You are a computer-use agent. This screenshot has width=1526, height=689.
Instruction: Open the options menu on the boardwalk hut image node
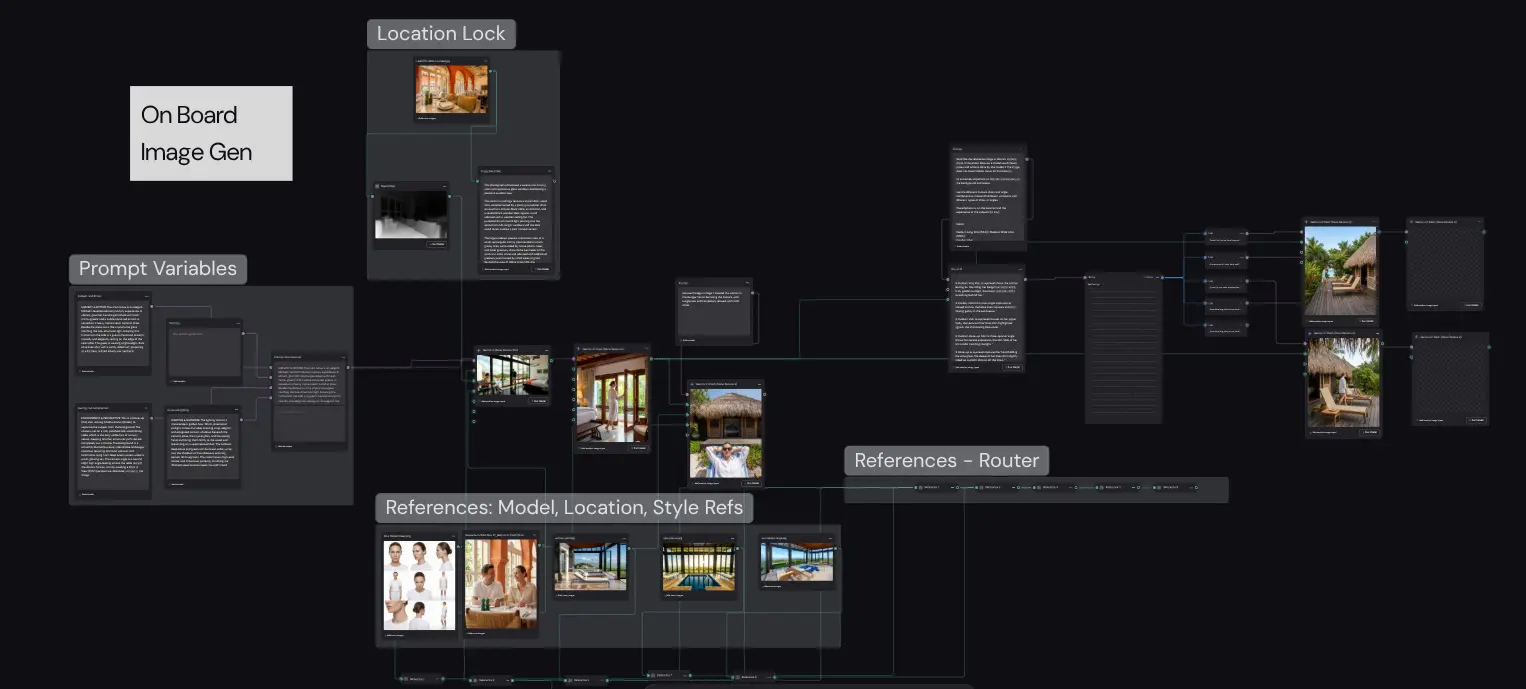1374,222
